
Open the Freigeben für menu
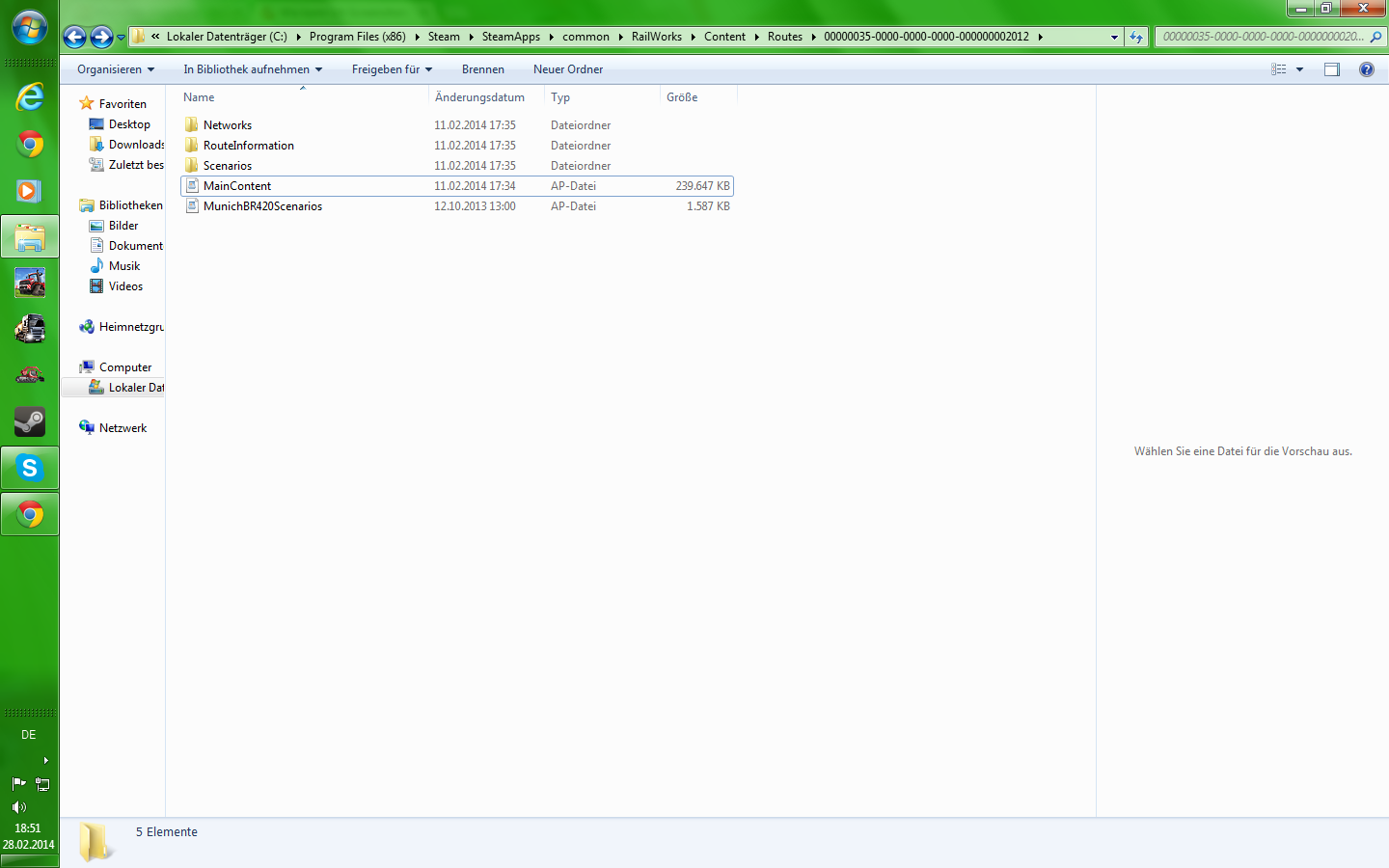tap(392, 69)
